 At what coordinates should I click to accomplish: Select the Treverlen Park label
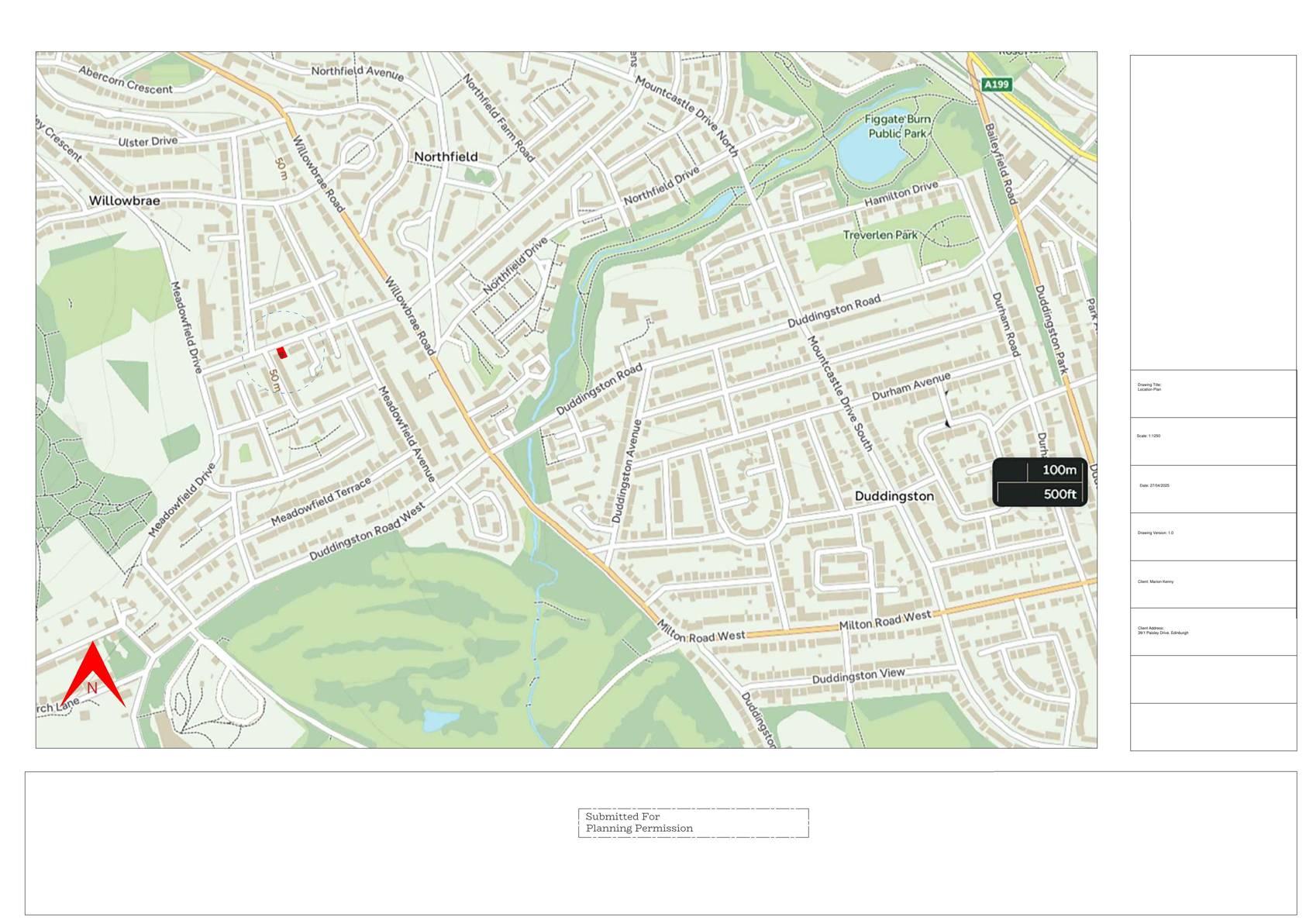[x=880, y=235]
